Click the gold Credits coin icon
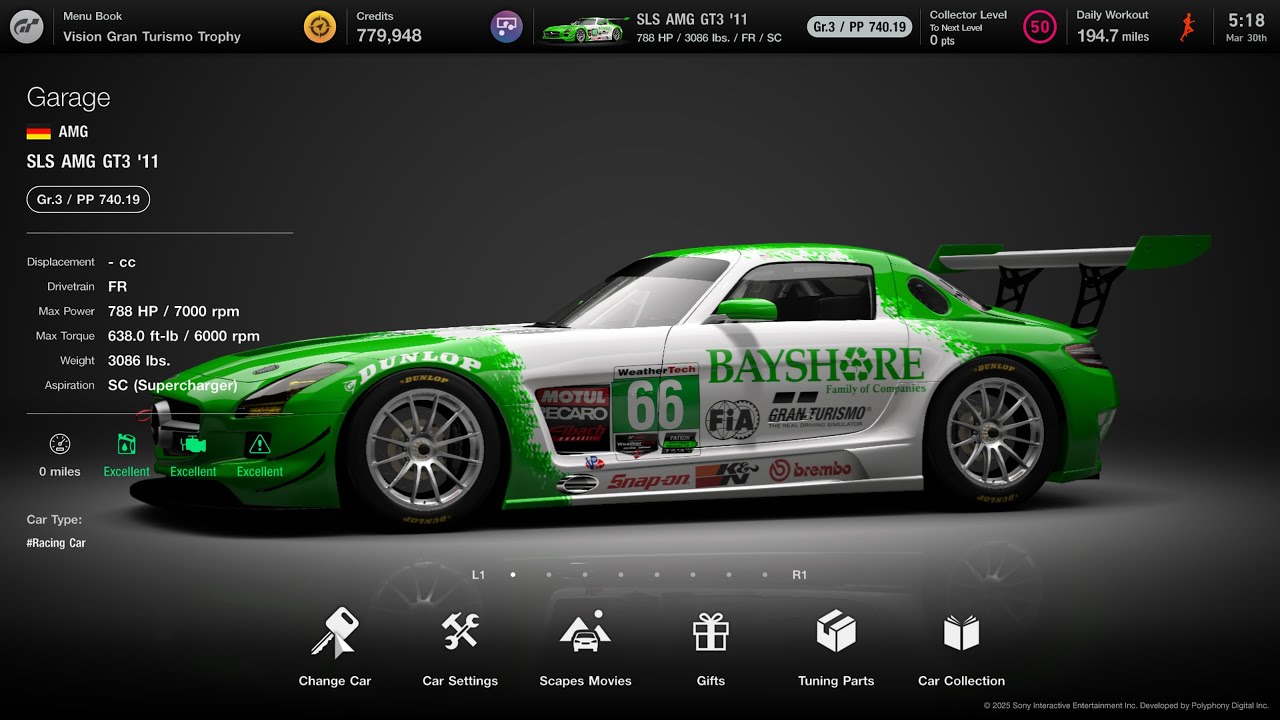The image size is (1280, 720). click(x=320, y=27)
